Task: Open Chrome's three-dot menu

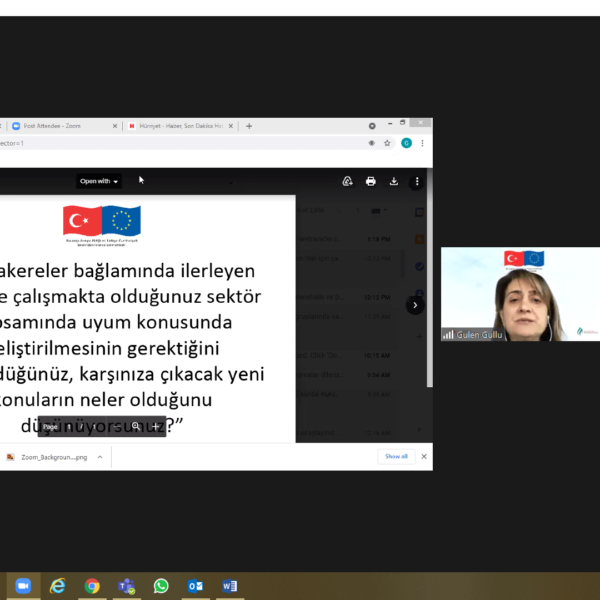Action: point(422,143)
